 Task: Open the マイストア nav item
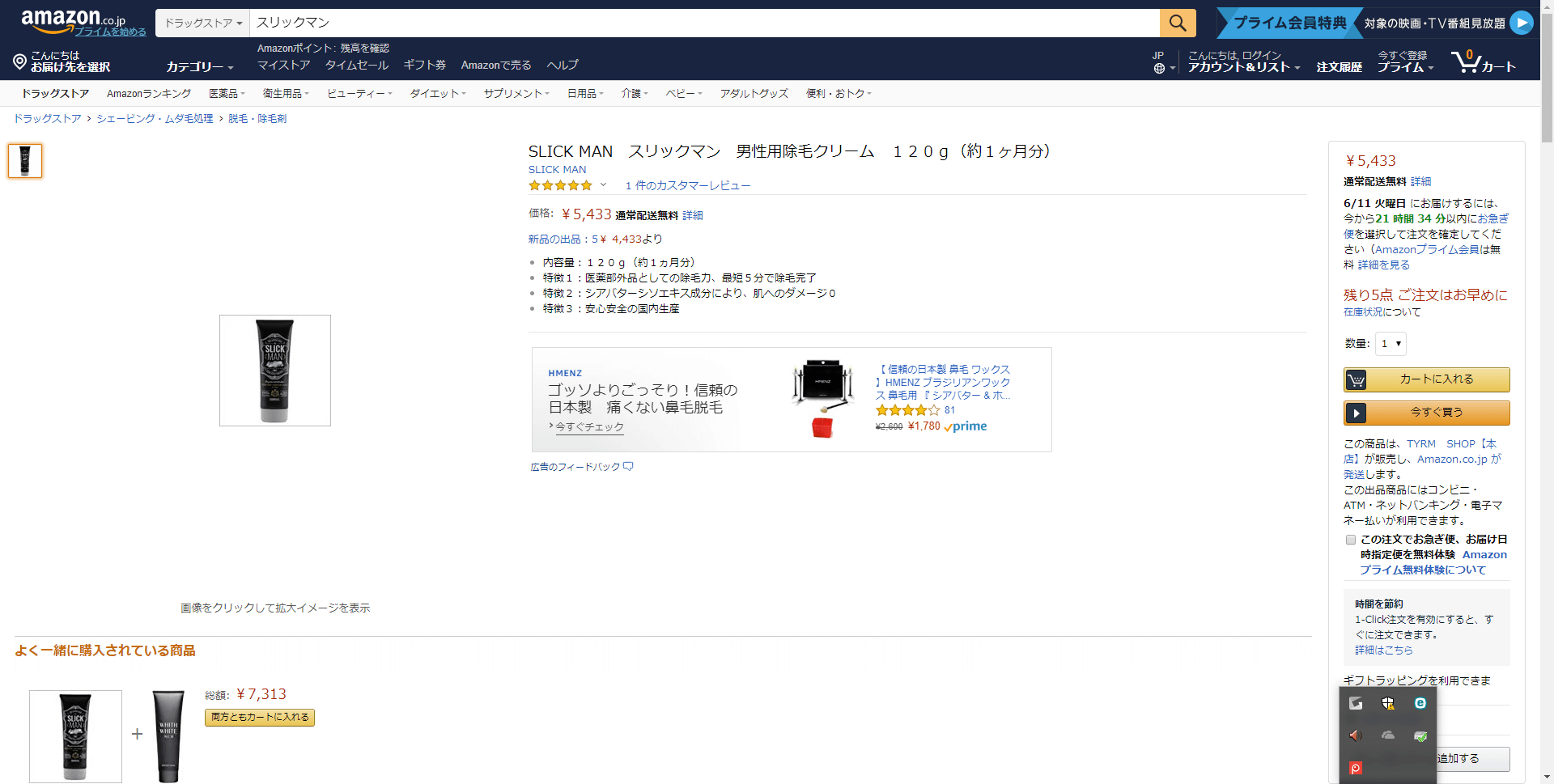pos(283,65)
